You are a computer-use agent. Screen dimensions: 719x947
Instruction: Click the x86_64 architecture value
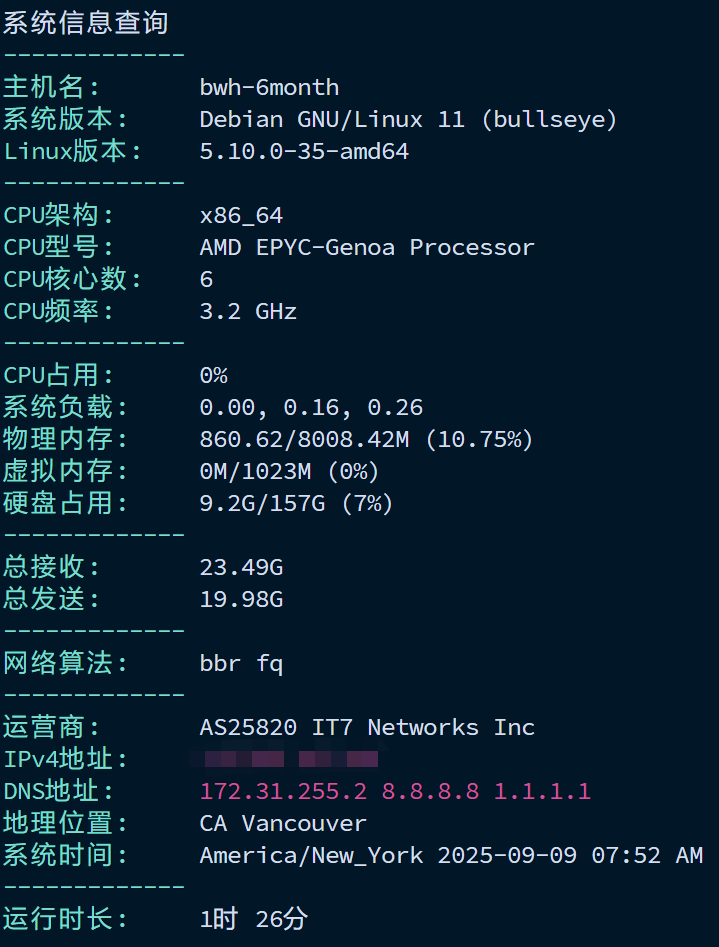(x=241, y=216)
